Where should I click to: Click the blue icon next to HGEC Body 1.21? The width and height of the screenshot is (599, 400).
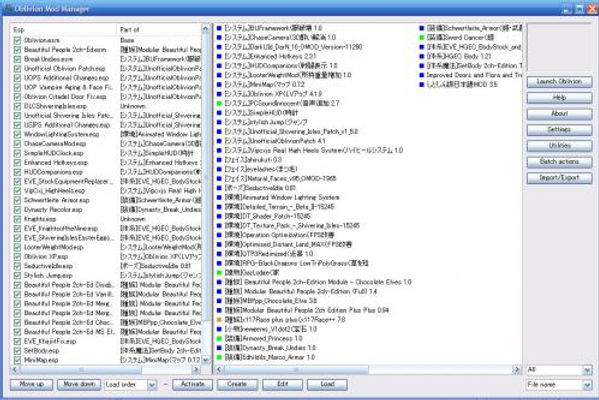tap(422, 56)
